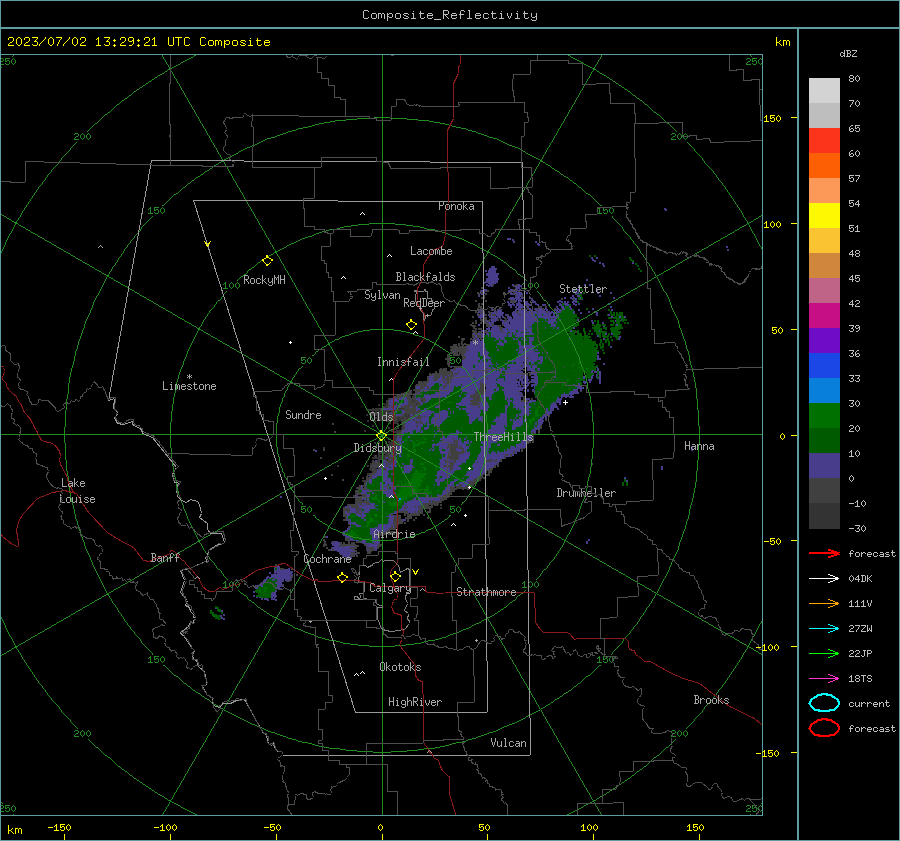Select the 51 dBZ yellow swatch
This screenshot has width=900, height=841.
(x=824, y=215)
